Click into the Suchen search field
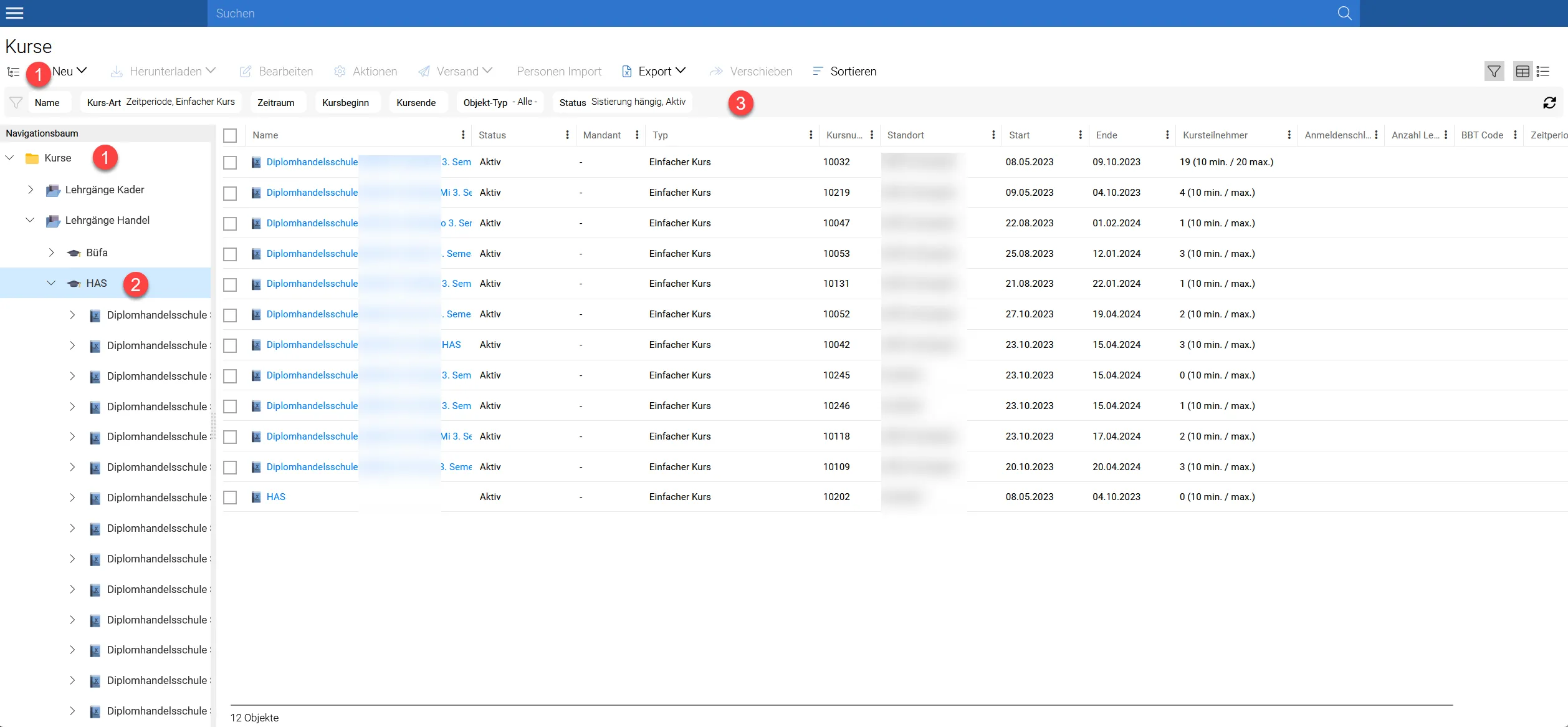 [772, 13]
